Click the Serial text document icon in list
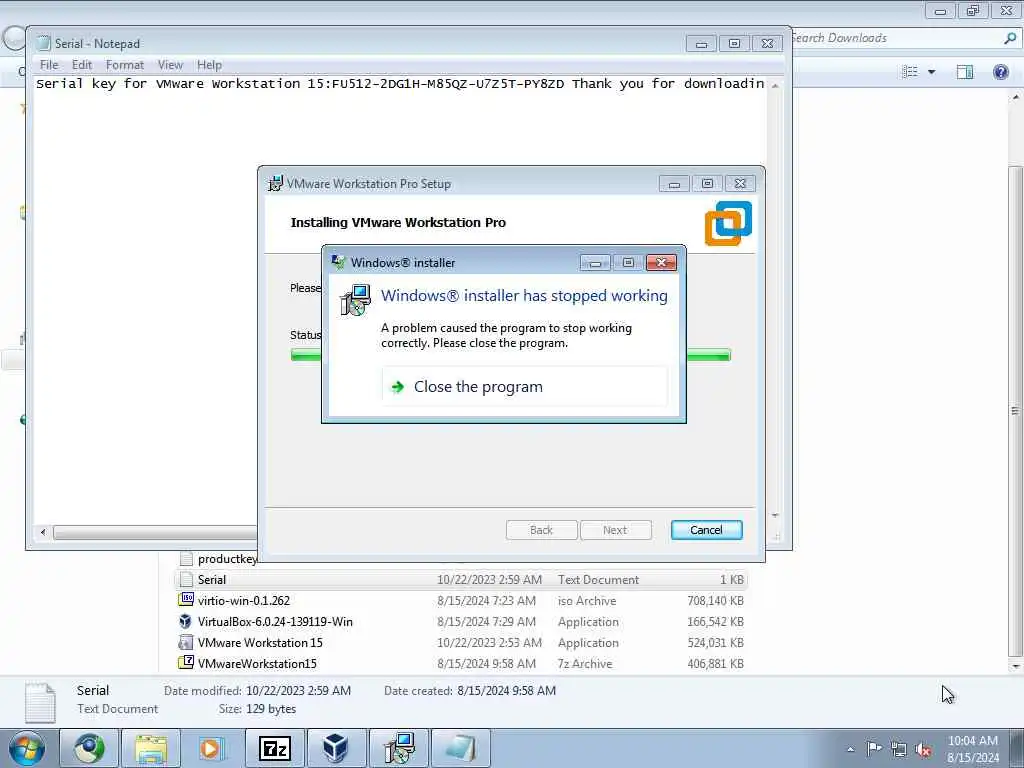This screenshot has height=768, width=1024. point(186,579)
